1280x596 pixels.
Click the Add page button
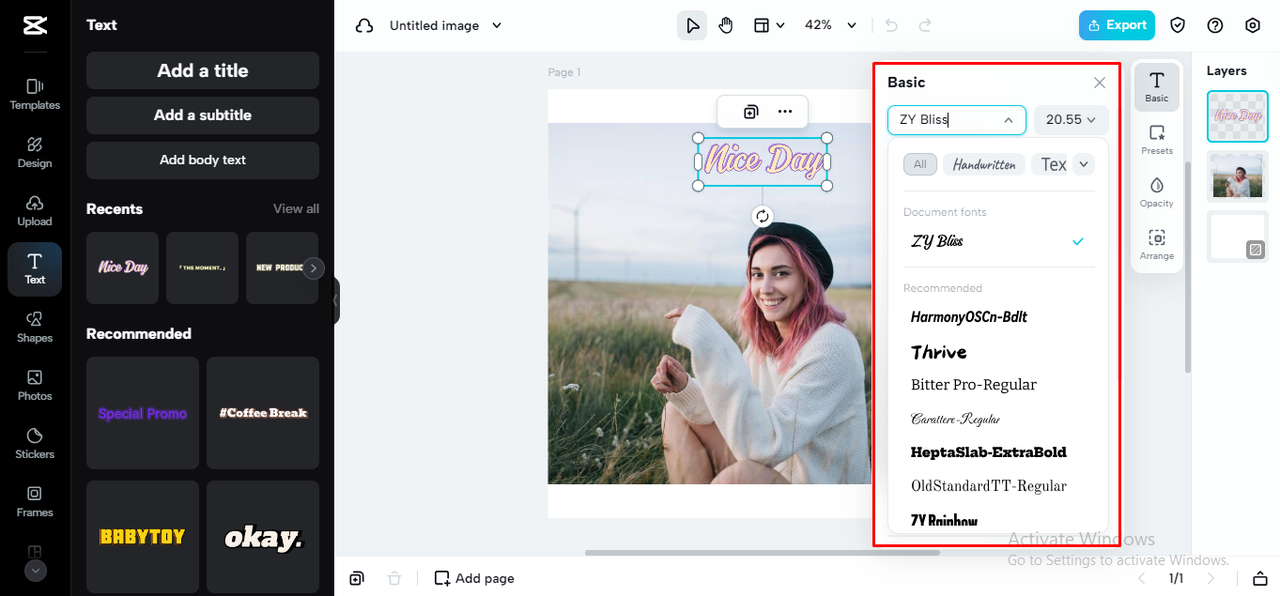click(x=475, y=578)
